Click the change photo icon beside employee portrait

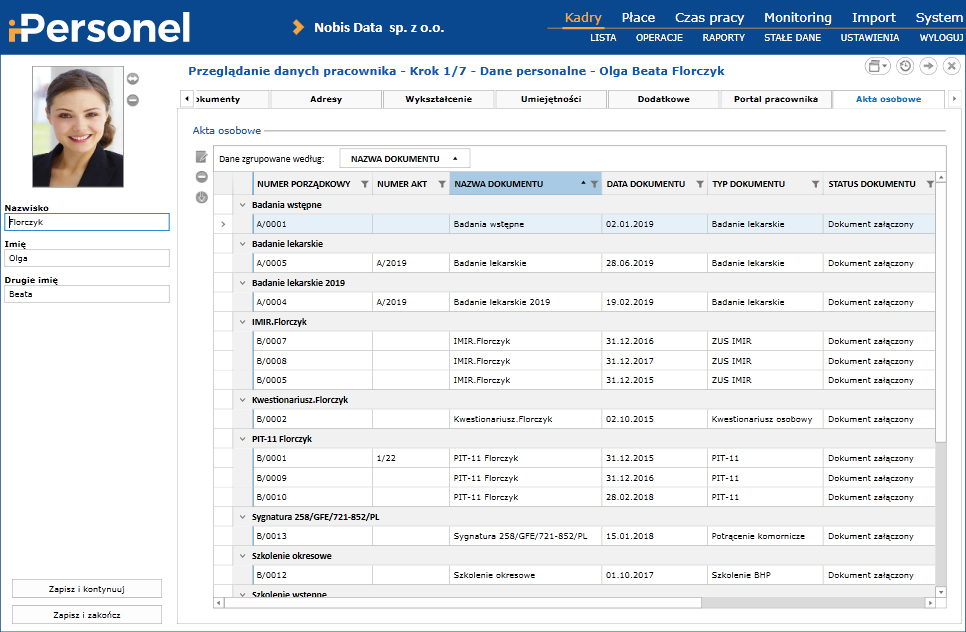(x=133, y=79)
